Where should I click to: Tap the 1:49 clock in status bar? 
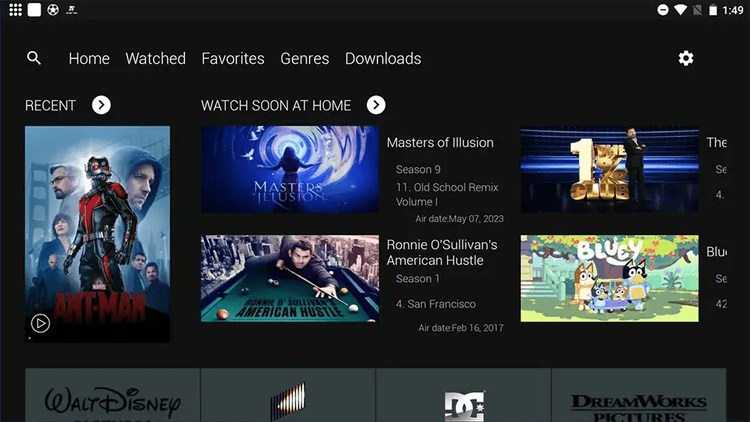tap(733, 10)
